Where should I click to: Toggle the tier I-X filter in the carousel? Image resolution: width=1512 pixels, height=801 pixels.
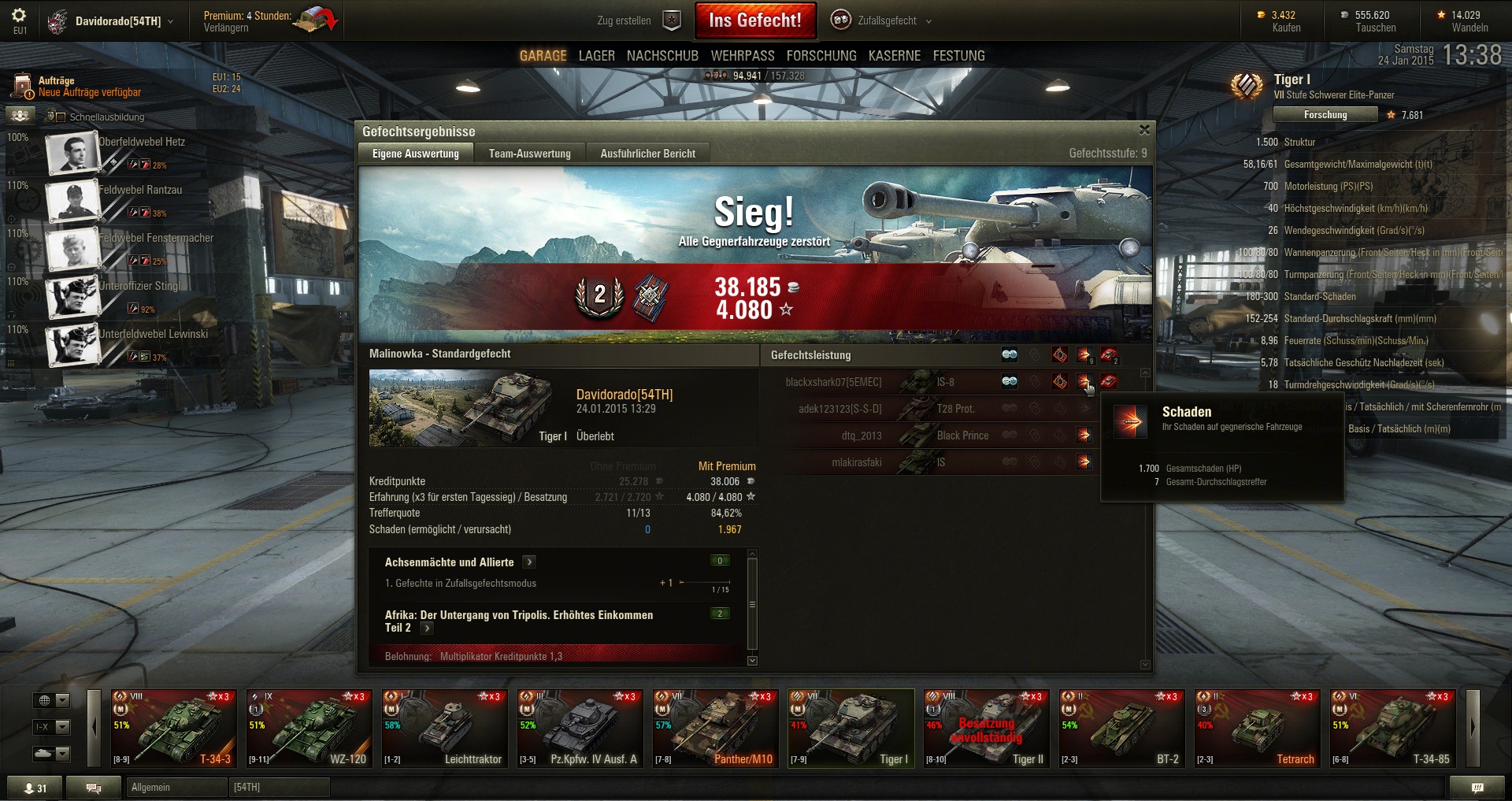(51, 727)
